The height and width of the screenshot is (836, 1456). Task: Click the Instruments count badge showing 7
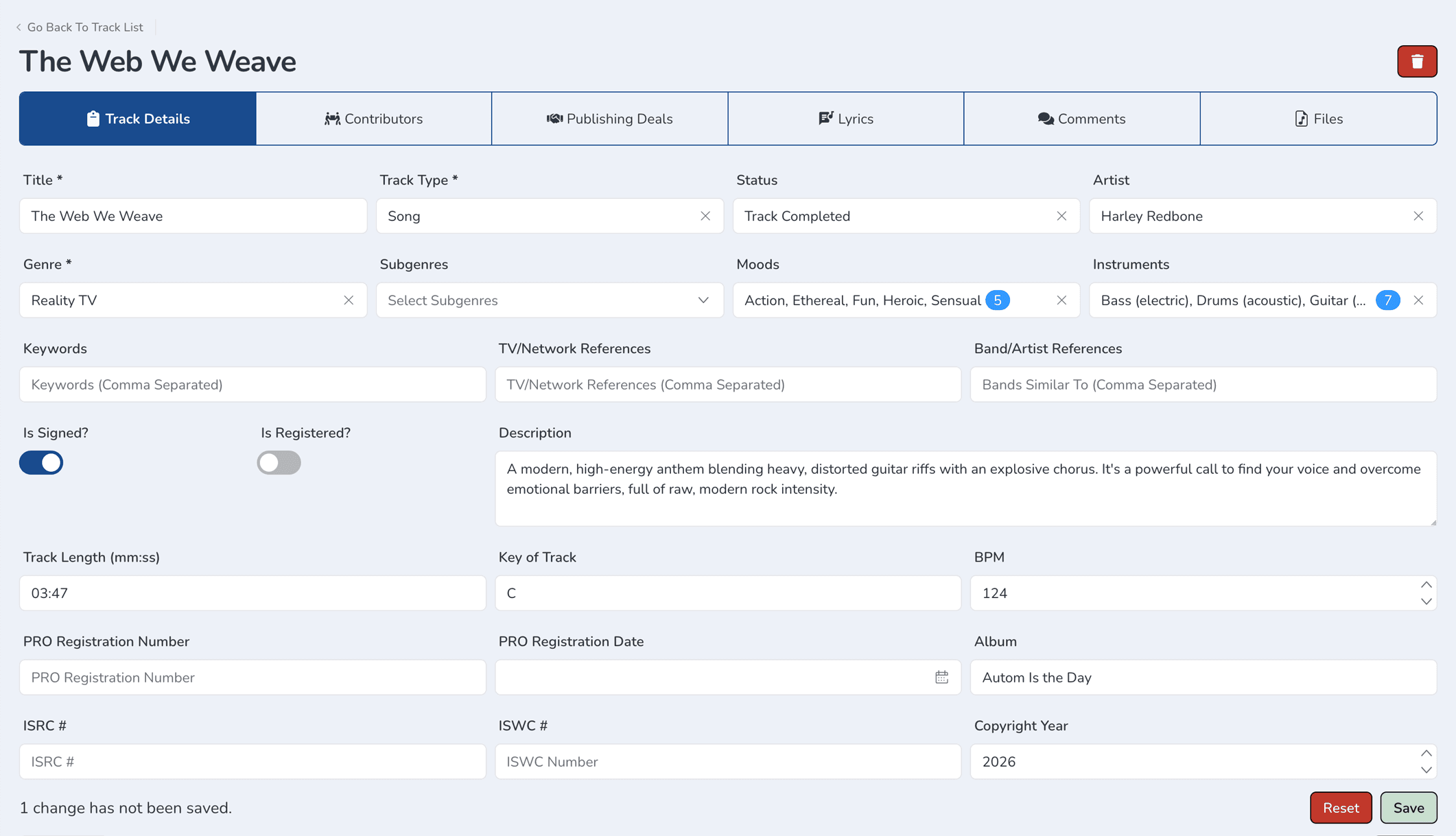pyautogui.click(x=1387, y=300)
